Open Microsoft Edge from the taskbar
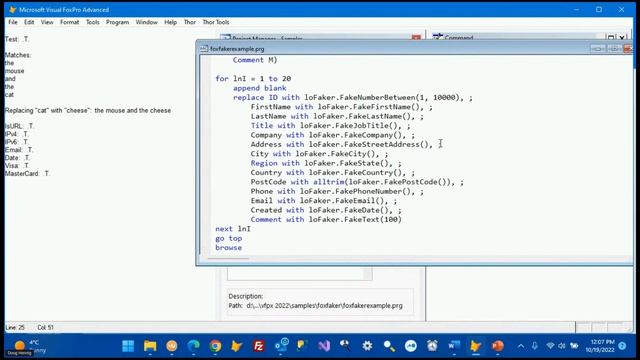 tap(193, 346)
